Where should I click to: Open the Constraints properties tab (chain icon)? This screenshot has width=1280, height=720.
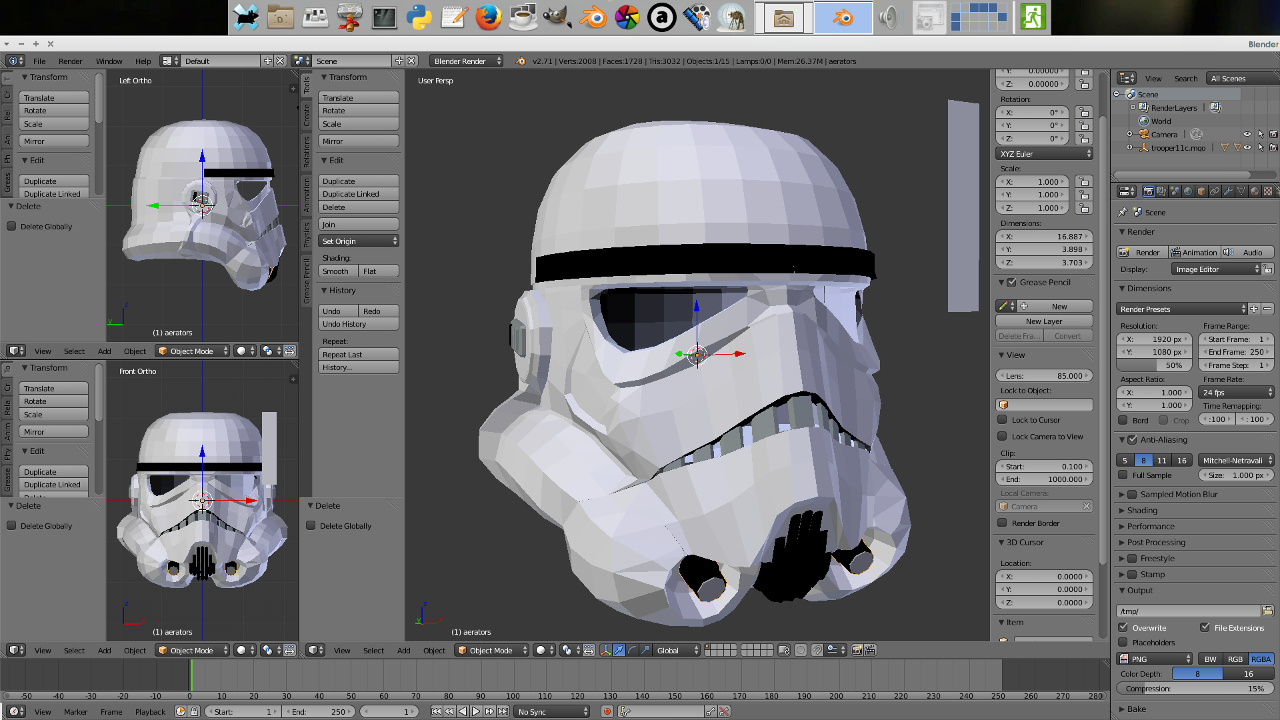[1215, 191]
